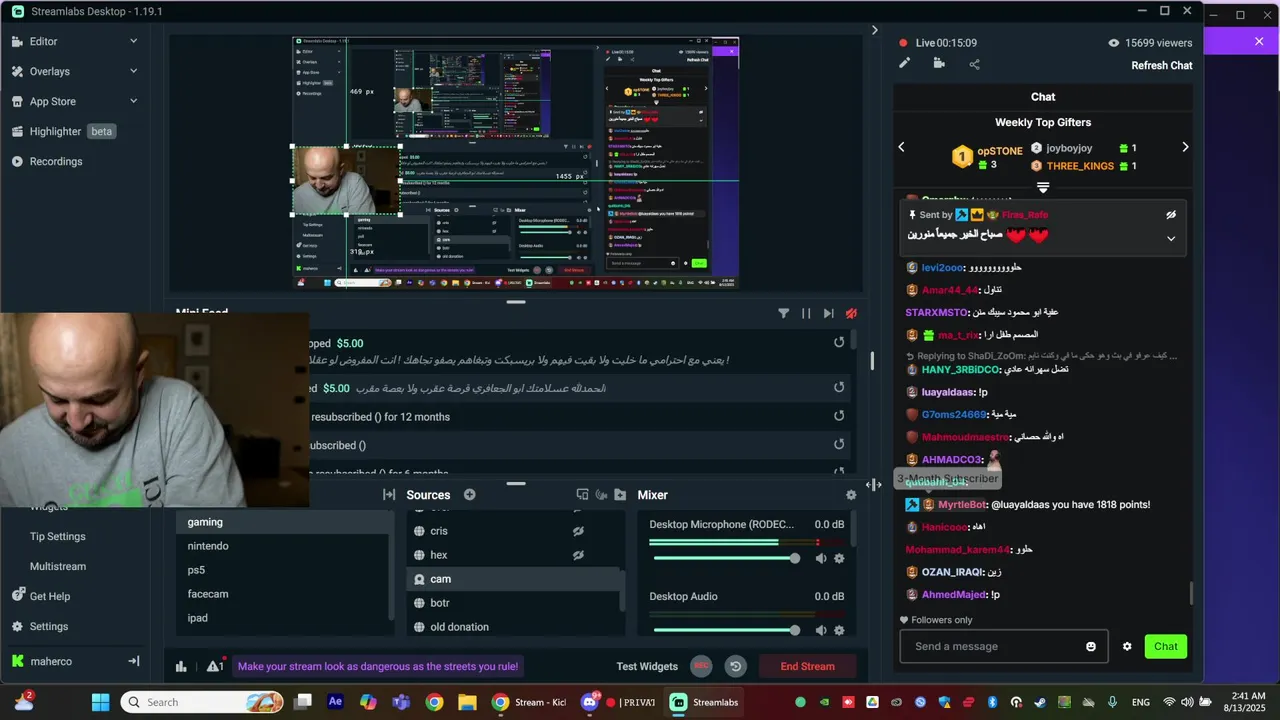This screenshot has height=720, width=1280.
Task: Click add folder icon in Sources
Action: pos(620,495)
